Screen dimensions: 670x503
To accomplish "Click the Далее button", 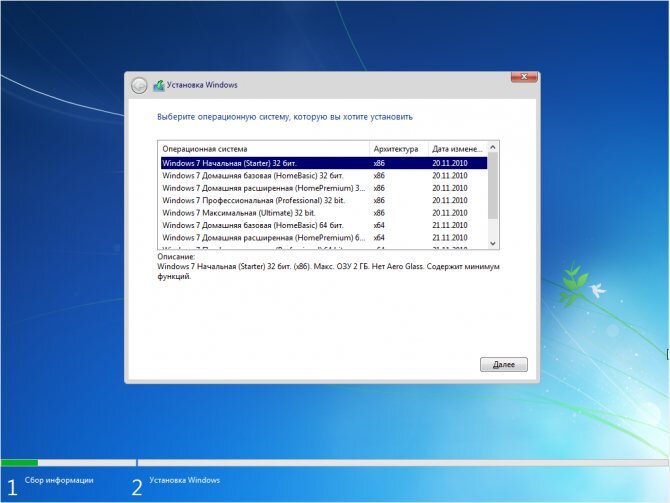I will tap(504, 365).
